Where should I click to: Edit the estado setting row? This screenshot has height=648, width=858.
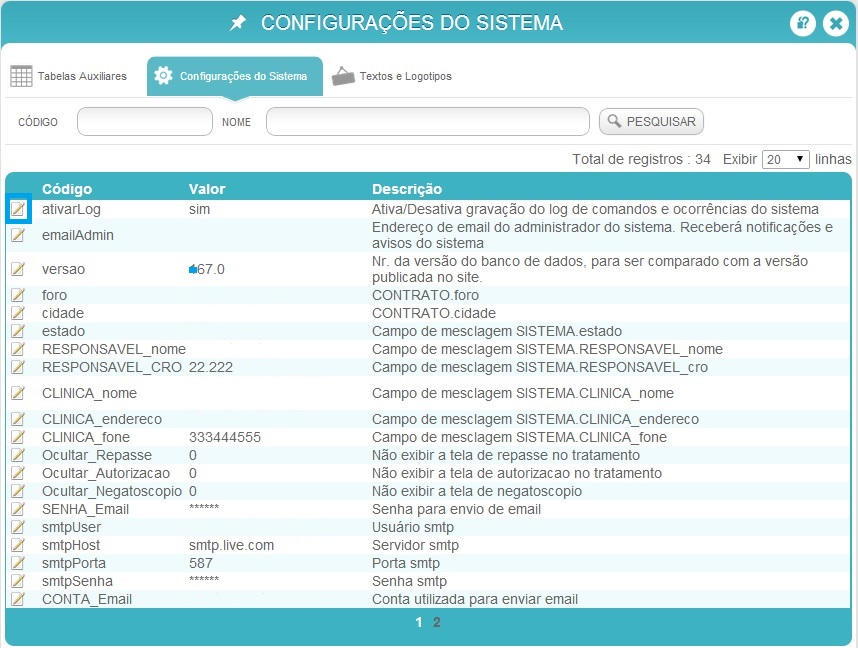tap(18, 331)
